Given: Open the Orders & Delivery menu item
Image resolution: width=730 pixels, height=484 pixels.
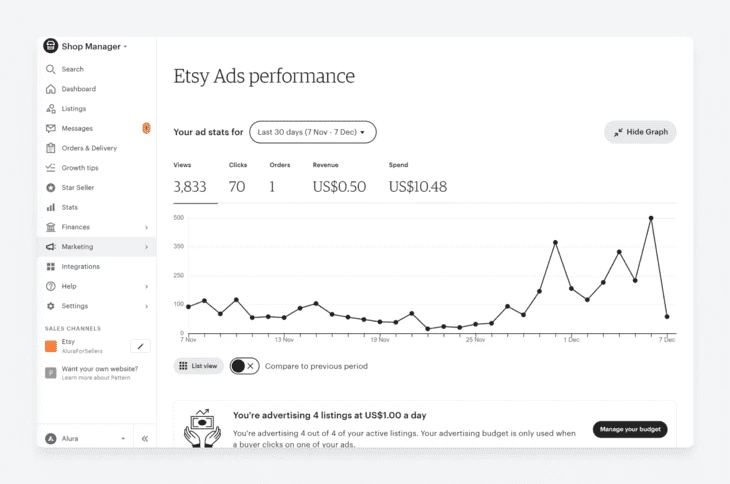Looking at the screenshot, I should click(97, 148).
